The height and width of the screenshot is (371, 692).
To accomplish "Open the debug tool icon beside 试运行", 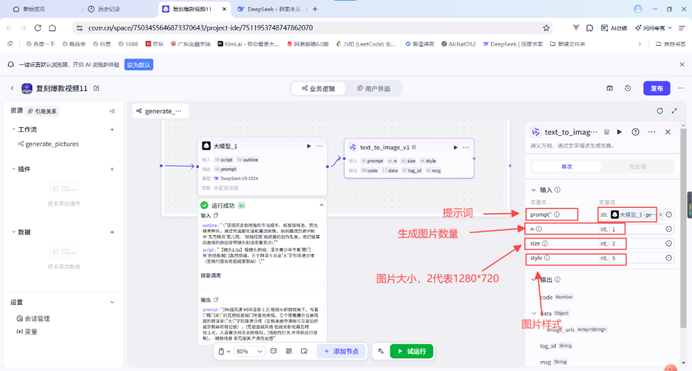I will [381, 351].
